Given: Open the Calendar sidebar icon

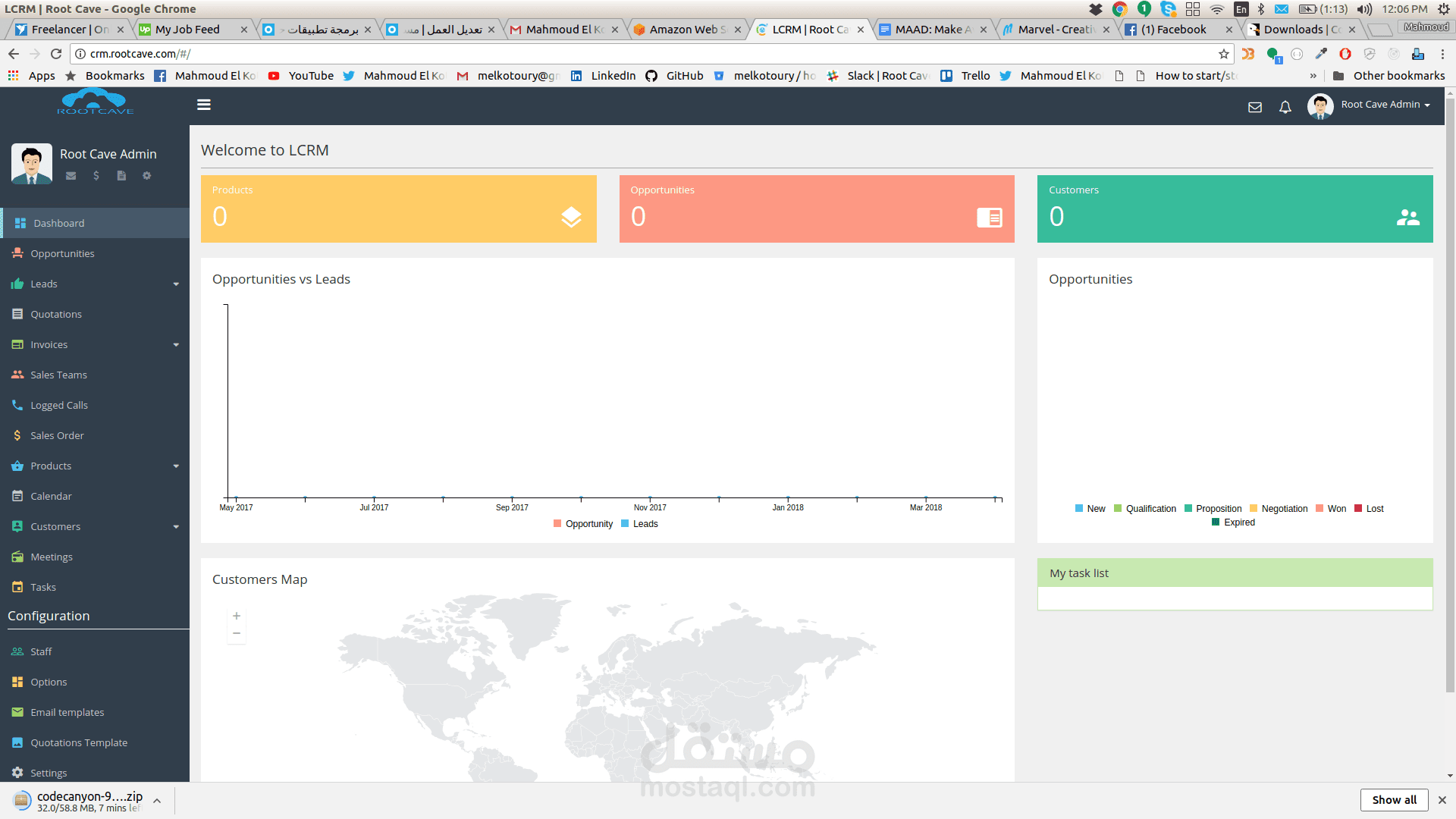Looking at the screenshot, I should [x=17, y=496].
